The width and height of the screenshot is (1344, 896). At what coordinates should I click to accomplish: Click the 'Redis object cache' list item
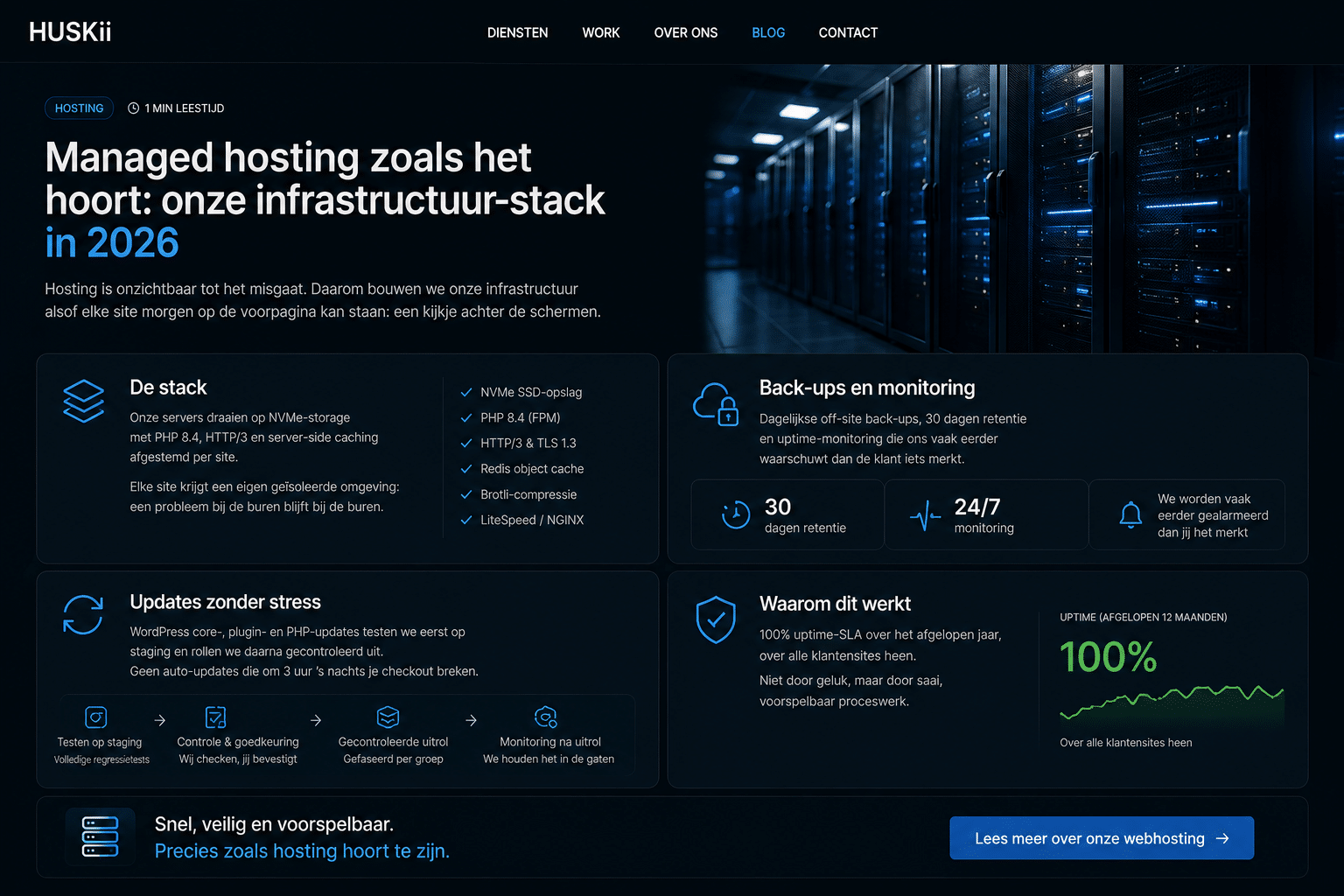pos(532,469)
